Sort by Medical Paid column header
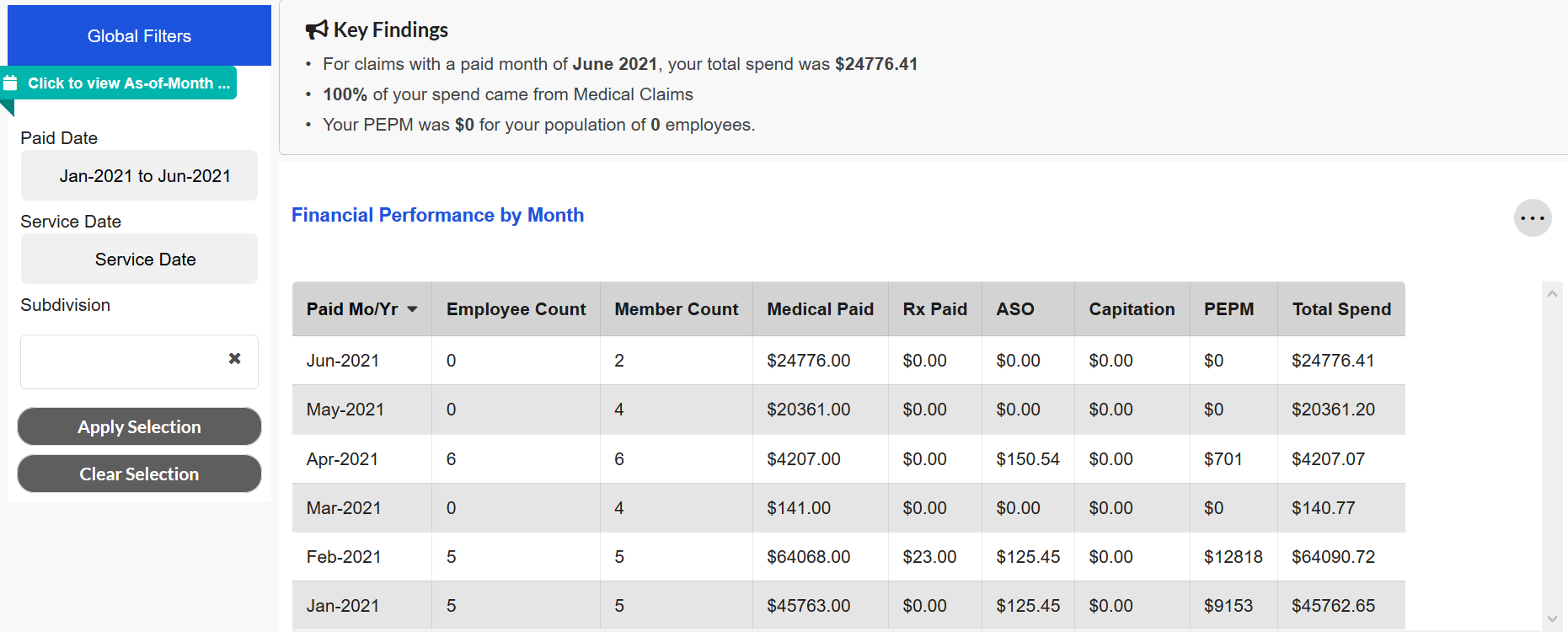The height and width of the screenshot is (632, 1568). [x=820, y=309]
